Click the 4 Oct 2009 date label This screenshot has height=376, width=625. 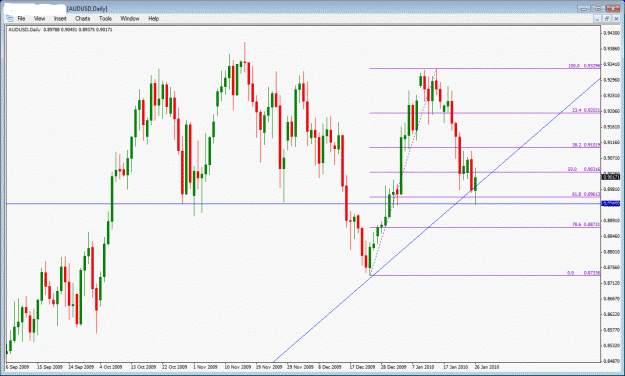(111, 367)
